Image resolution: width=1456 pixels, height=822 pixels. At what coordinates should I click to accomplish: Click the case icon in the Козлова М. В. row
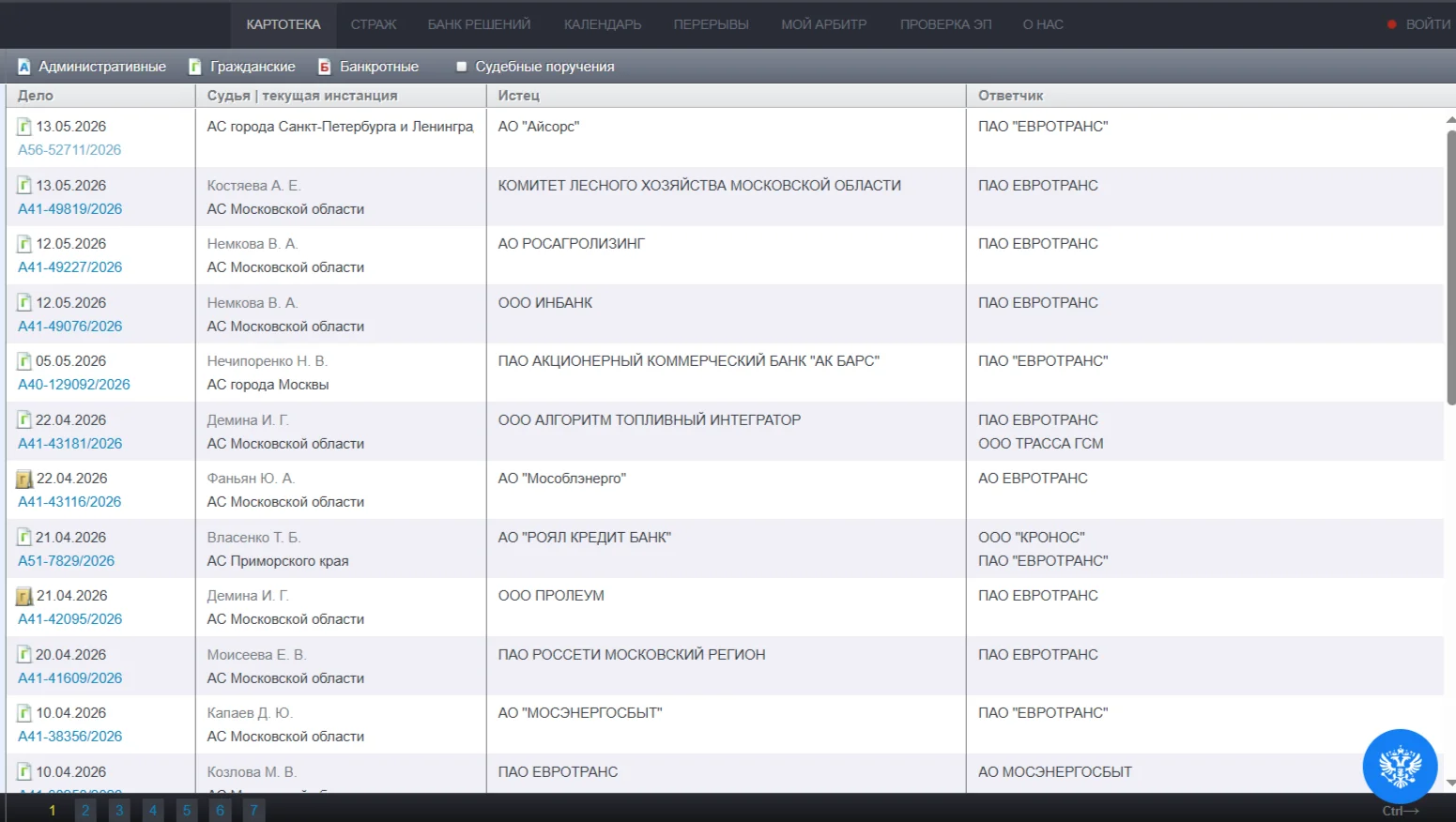(x=24, y=772)
